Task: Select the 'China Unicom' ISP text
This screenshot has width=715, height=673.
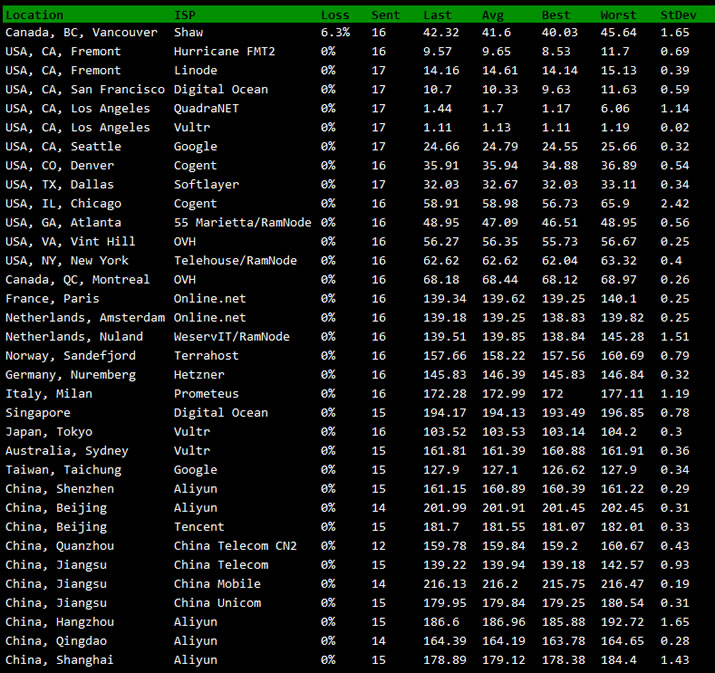Action: 217,603
